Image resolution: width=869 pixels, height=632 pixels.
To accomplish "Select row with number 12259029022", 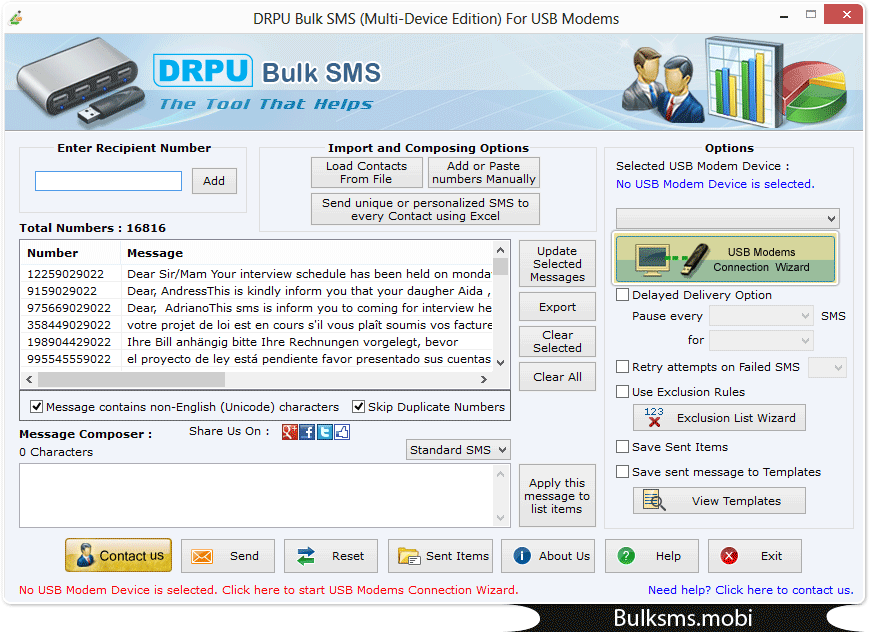I will point(257,273).
